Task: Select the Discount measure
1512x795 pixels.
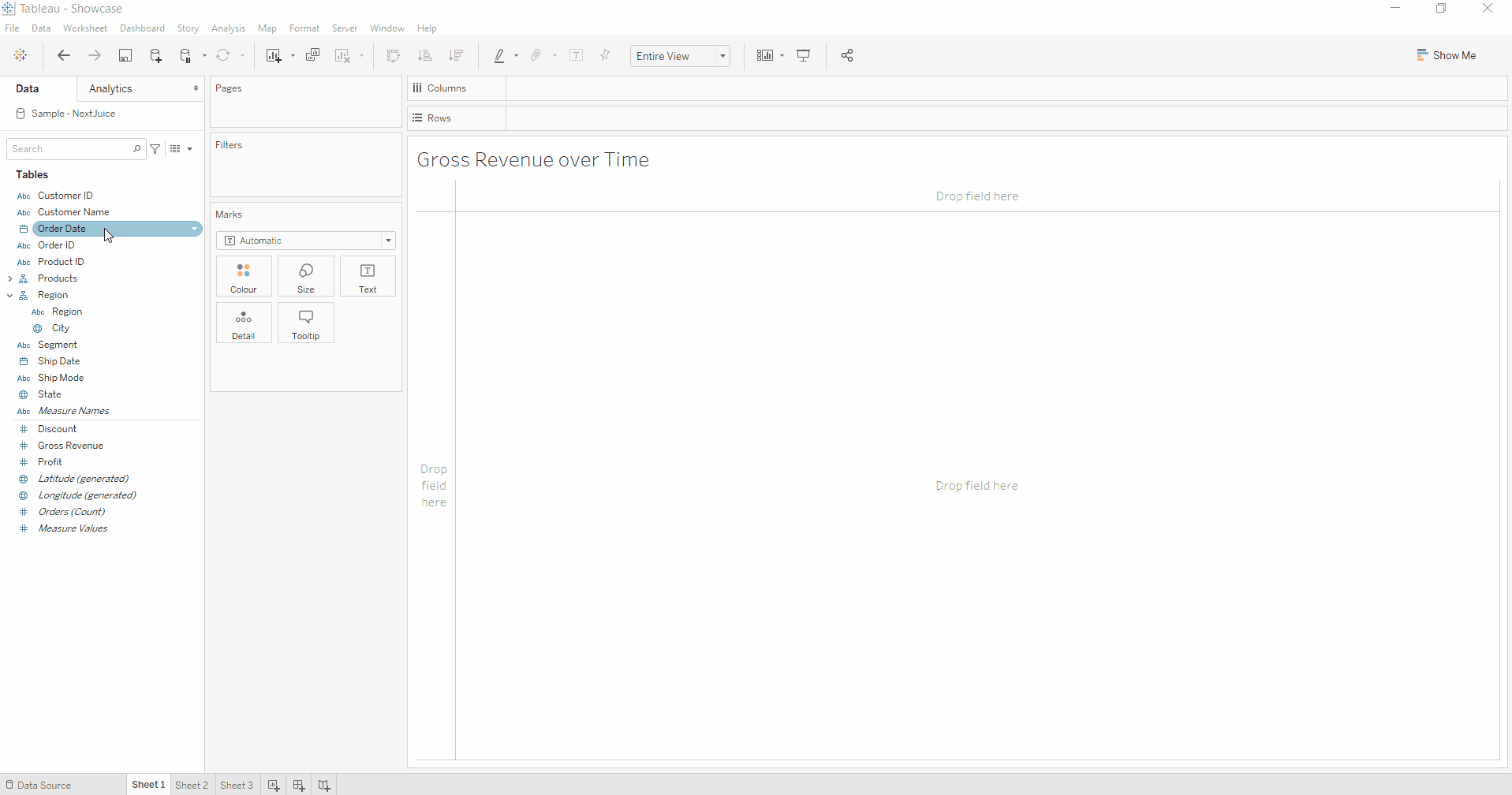Action: coord(57,429)
